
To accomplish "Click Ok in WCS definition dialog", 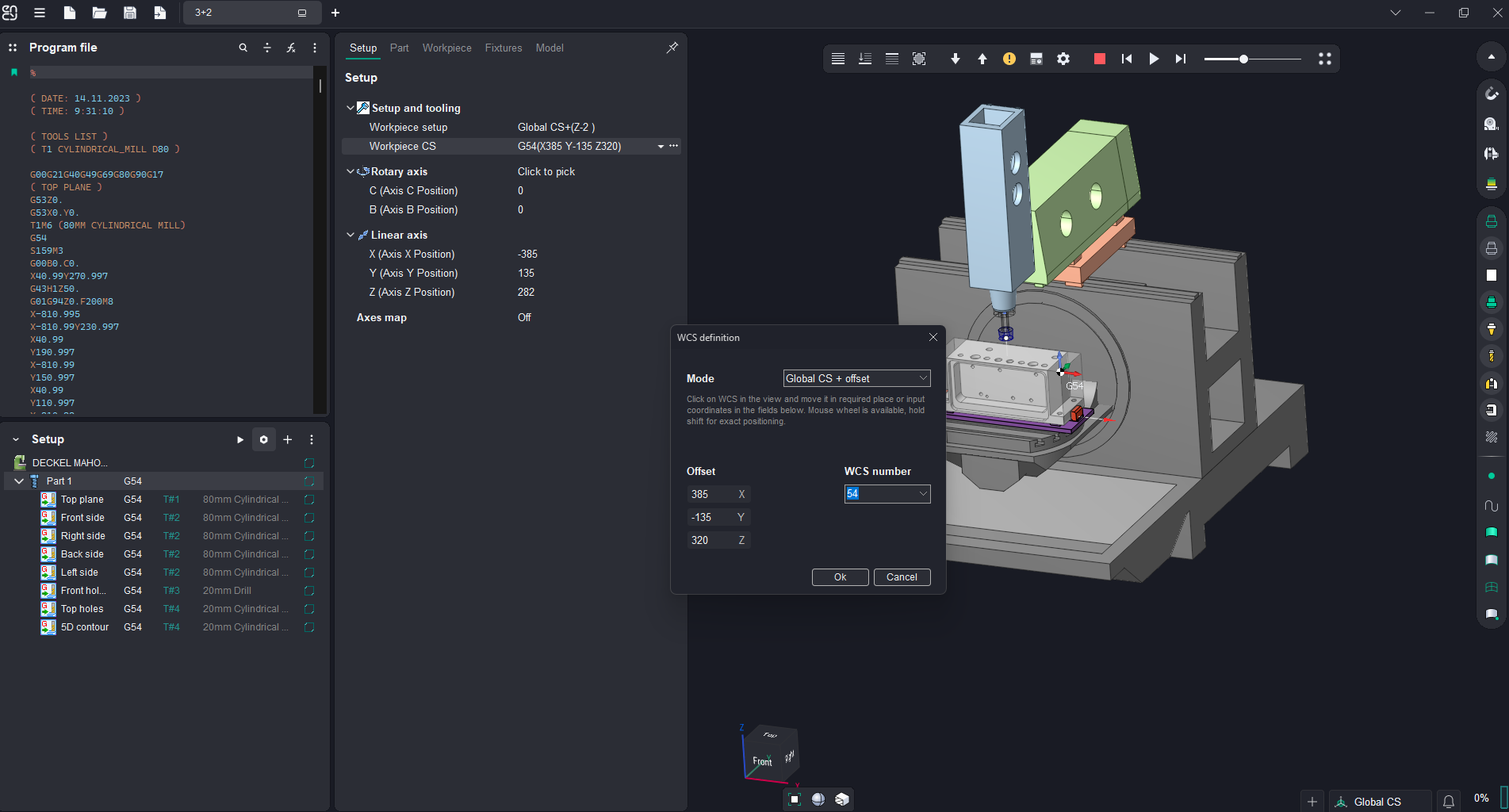I will (840, 577).
